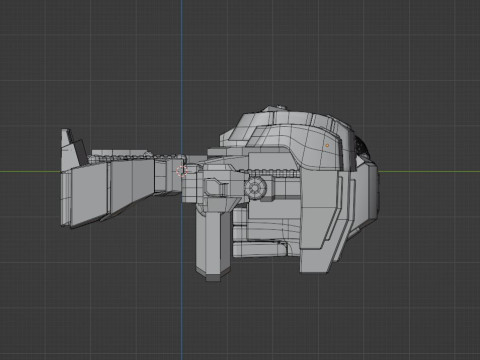Click the circular gear knob on the model
This screenshot has height=360, width=480.
coord(255,188)
